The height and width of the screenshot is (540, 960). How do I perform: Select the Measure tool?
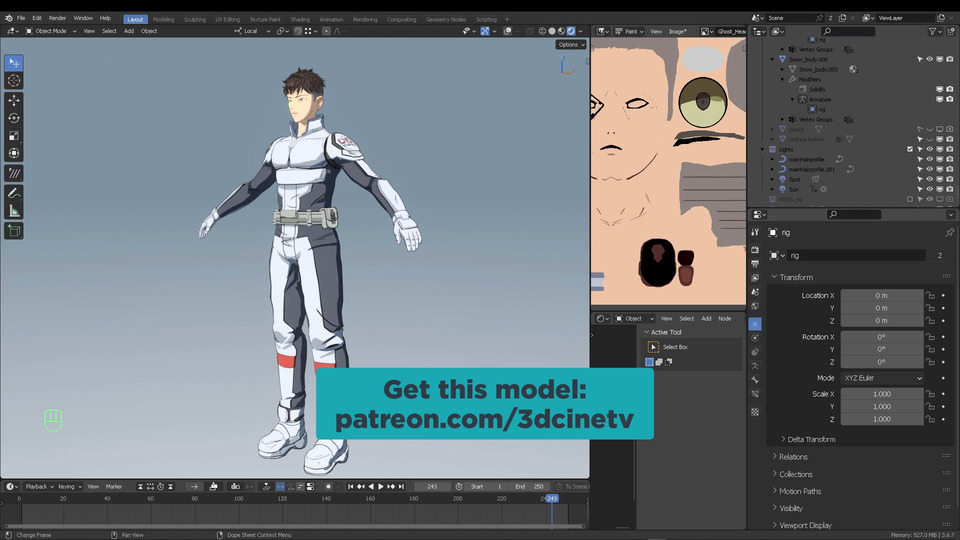(x=13, y=211)
